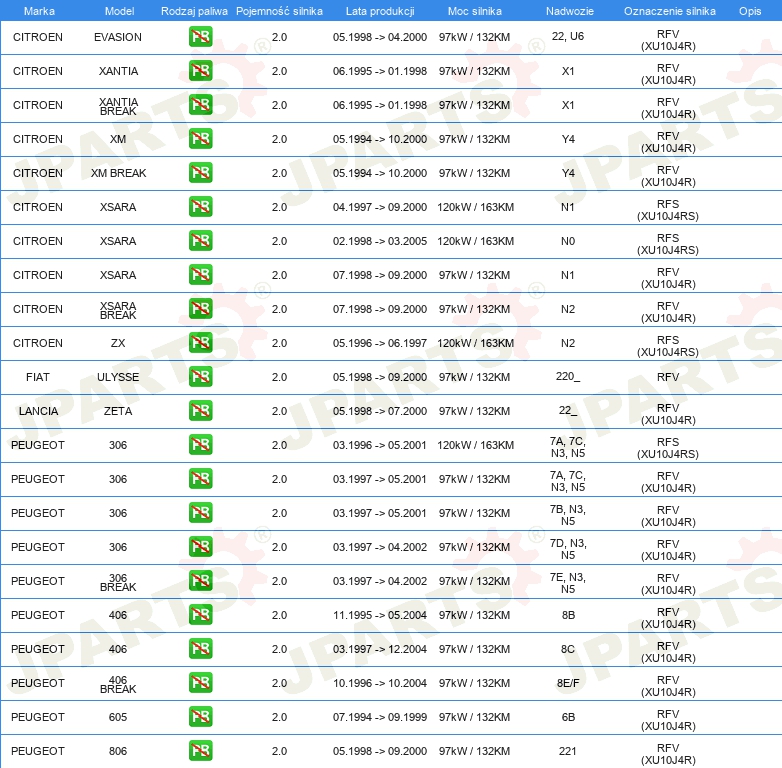This screenshot has width=782, height=768.
Task: Click the Rodzaj paliwa column header
Action: coord(194,11)
